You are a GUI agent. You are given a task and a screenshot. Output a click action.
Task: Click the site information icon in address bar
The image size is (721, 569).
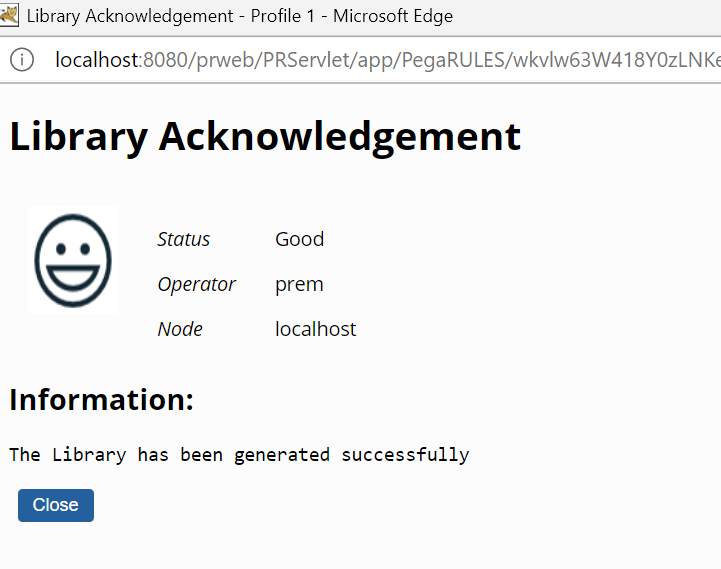pos(22,60)
